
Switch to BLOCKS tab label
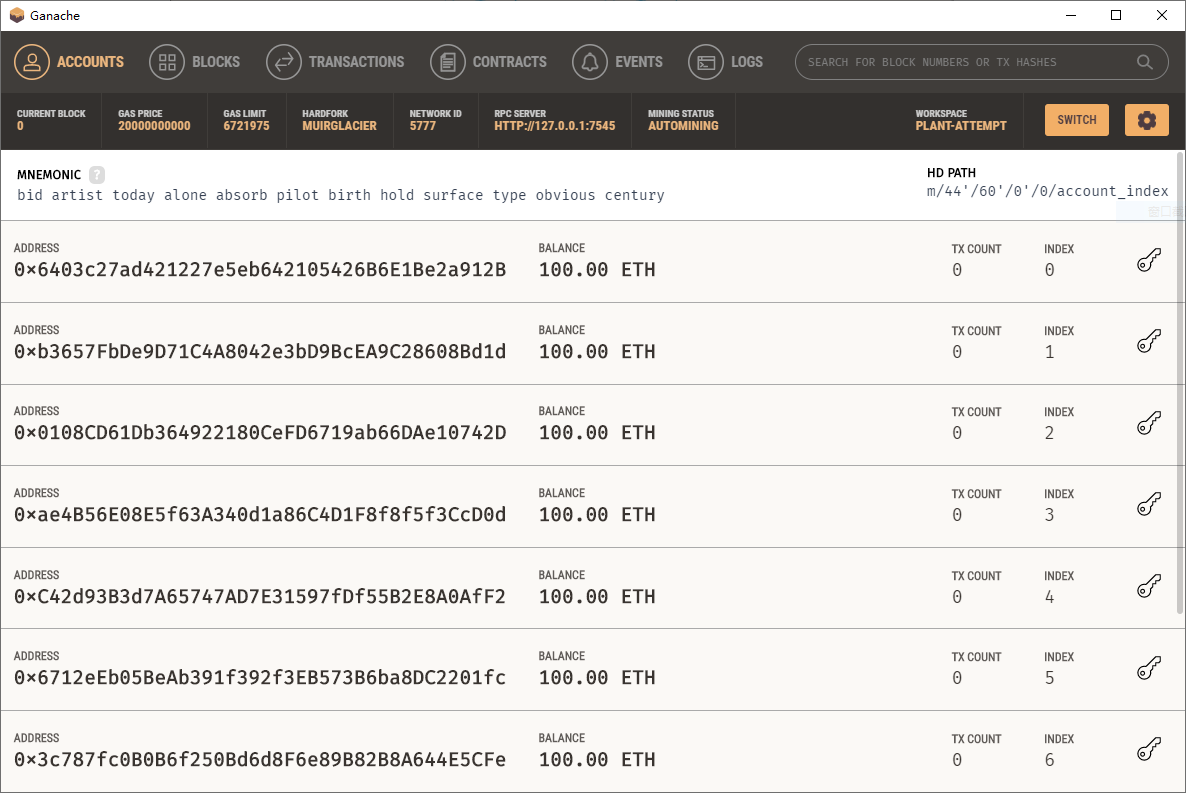[216, 62]
